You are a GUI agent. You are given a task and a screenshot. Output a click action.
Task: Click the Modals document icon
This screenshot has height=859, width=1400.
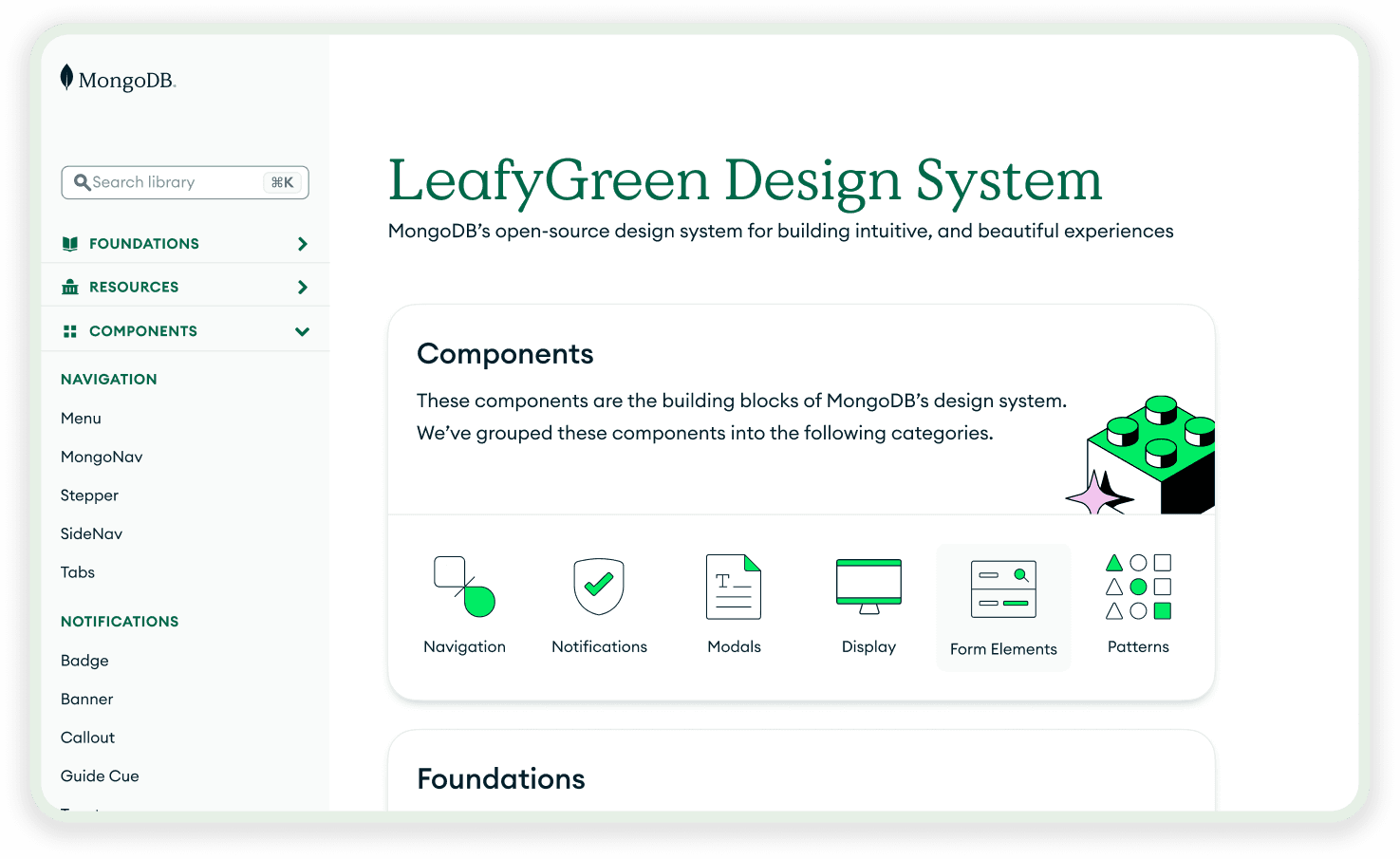click(734, 586)
